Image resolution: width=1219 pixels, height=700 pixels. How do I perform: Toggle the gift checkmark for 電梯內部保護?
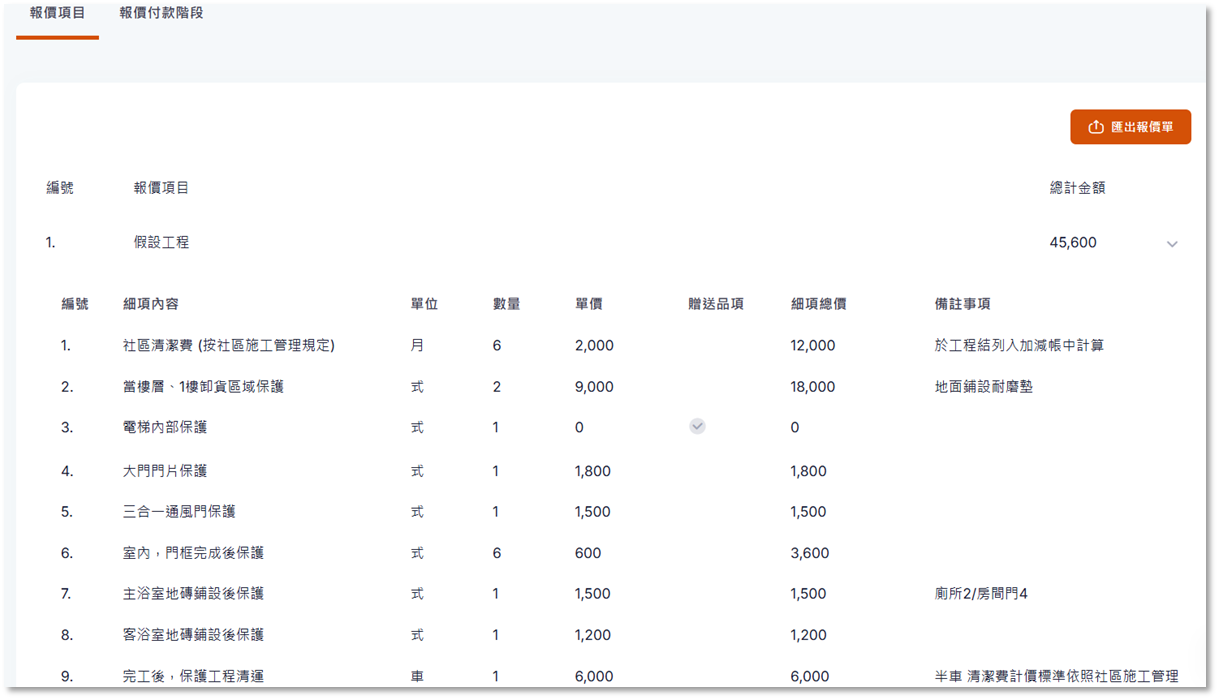697,426
